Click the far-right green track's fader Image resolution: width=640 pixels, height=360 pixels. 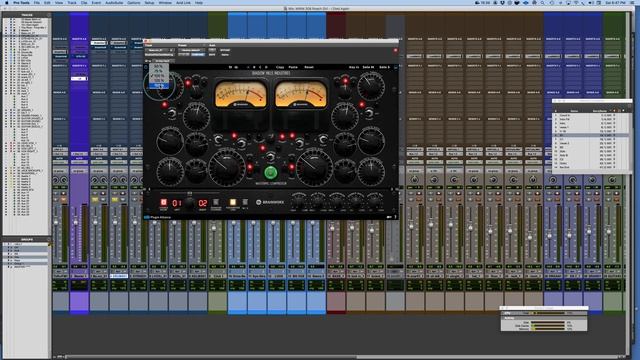(x=609, y=231)
